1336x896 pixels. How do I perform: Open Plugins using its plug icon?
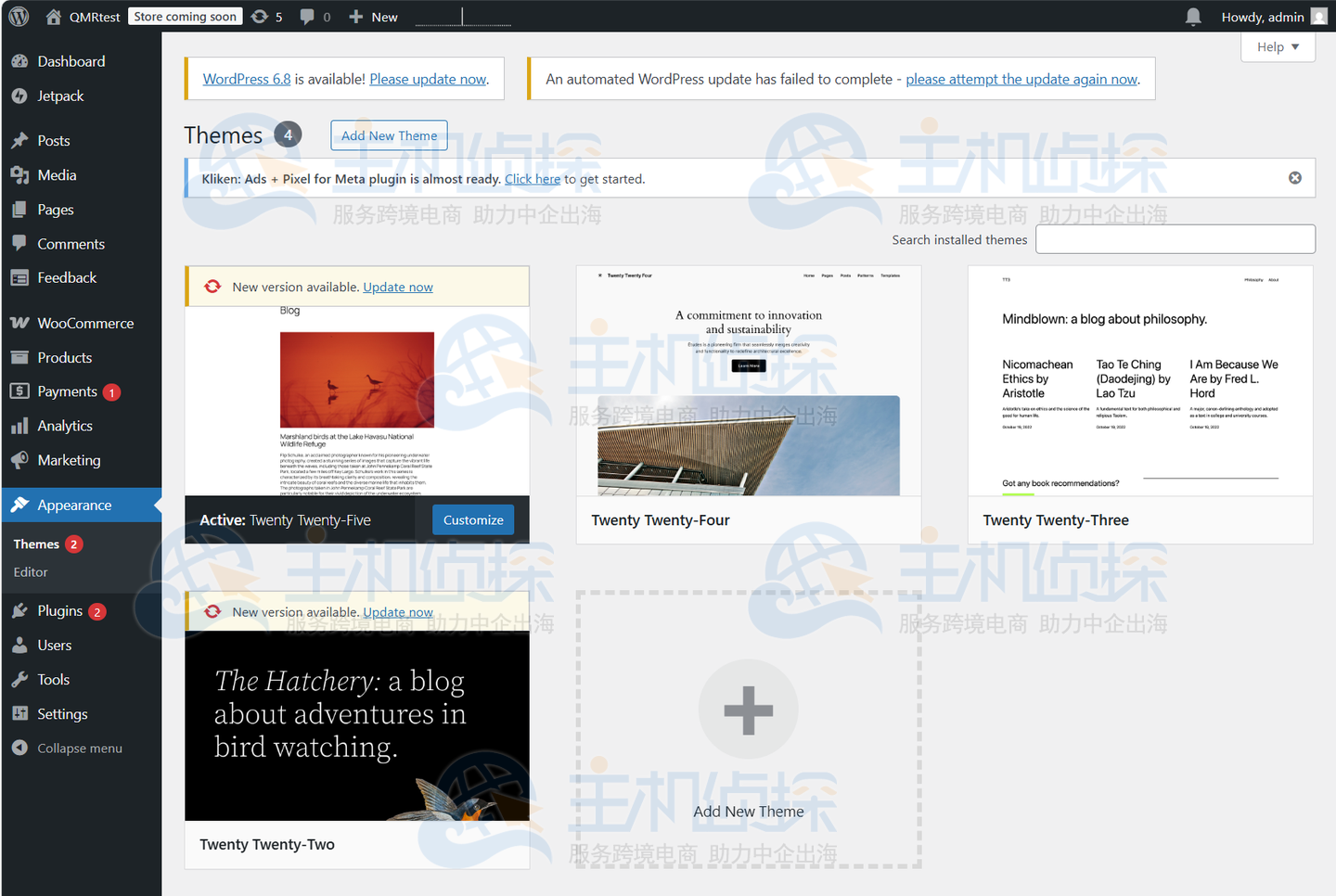(x=20, y=610)
